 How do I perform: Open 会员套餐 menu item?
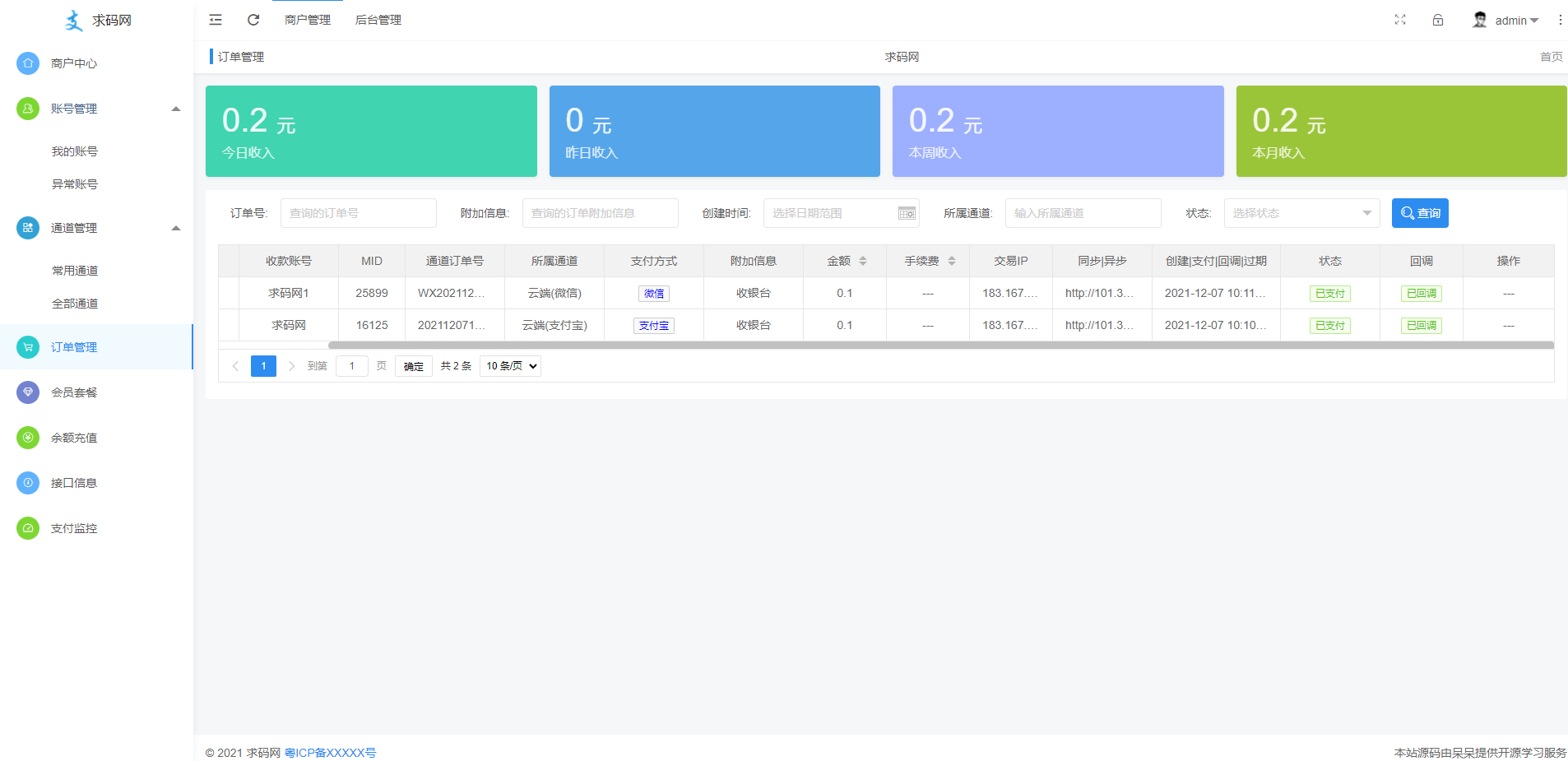96,392
